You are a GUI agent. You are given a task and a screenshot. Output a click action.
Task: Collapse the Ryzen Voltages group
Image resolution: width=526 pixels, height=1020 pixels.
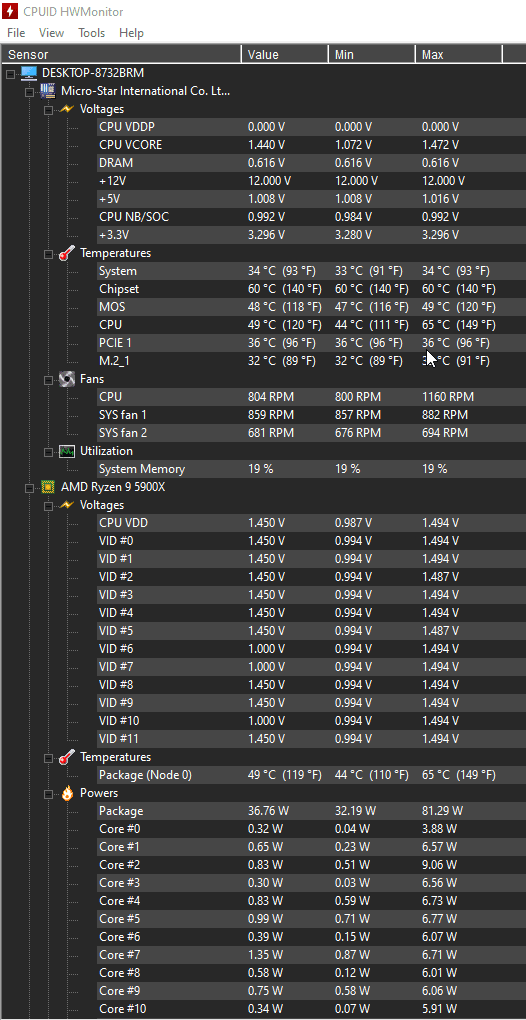[48, 505]
